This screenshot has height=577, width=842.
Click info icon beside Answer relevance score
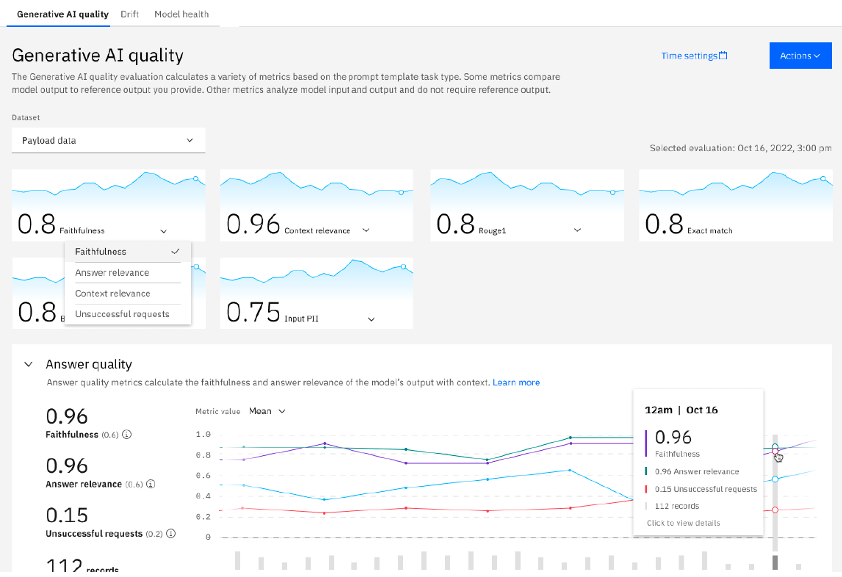(151, 484)
